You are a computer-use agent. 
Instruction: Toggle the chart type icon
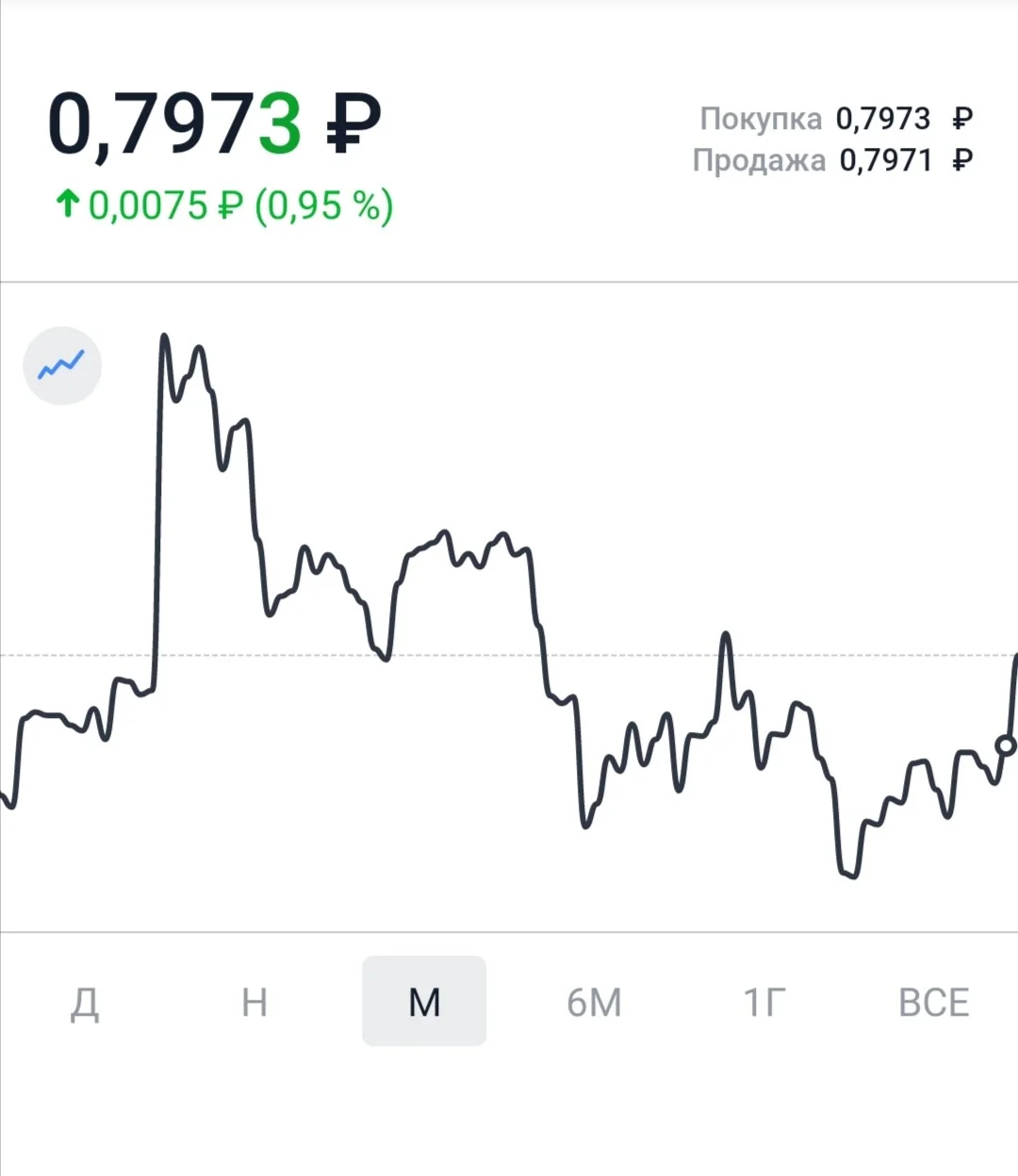click(x=62, y=366)
